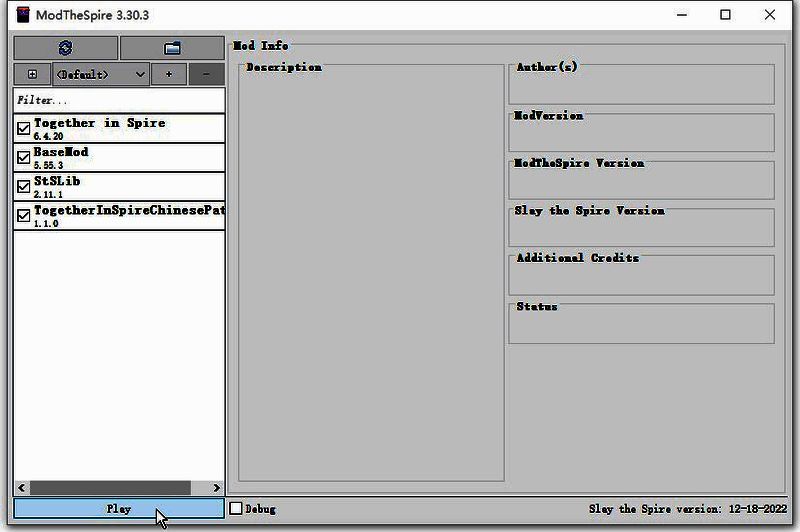Select the StSLib list entry name

[x=57, y=181]
